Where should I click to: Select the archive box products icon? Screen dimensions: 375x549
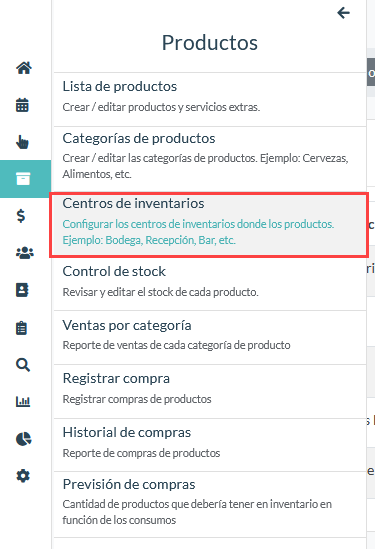point(23,179)
